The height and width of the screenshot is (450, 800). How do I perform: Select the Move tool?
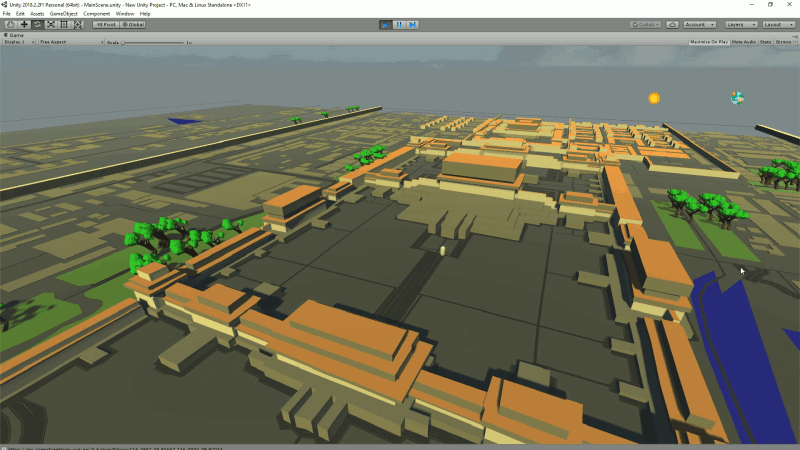(x=24, y=24)
